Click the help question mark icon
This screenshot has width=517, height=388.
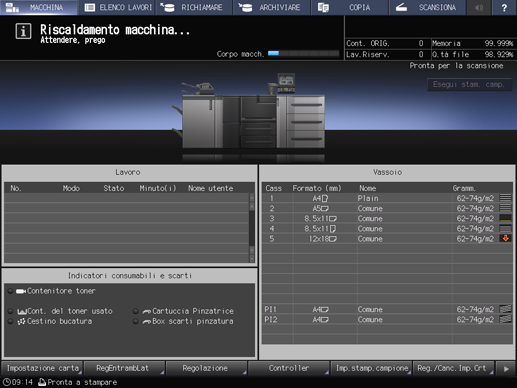504,7
